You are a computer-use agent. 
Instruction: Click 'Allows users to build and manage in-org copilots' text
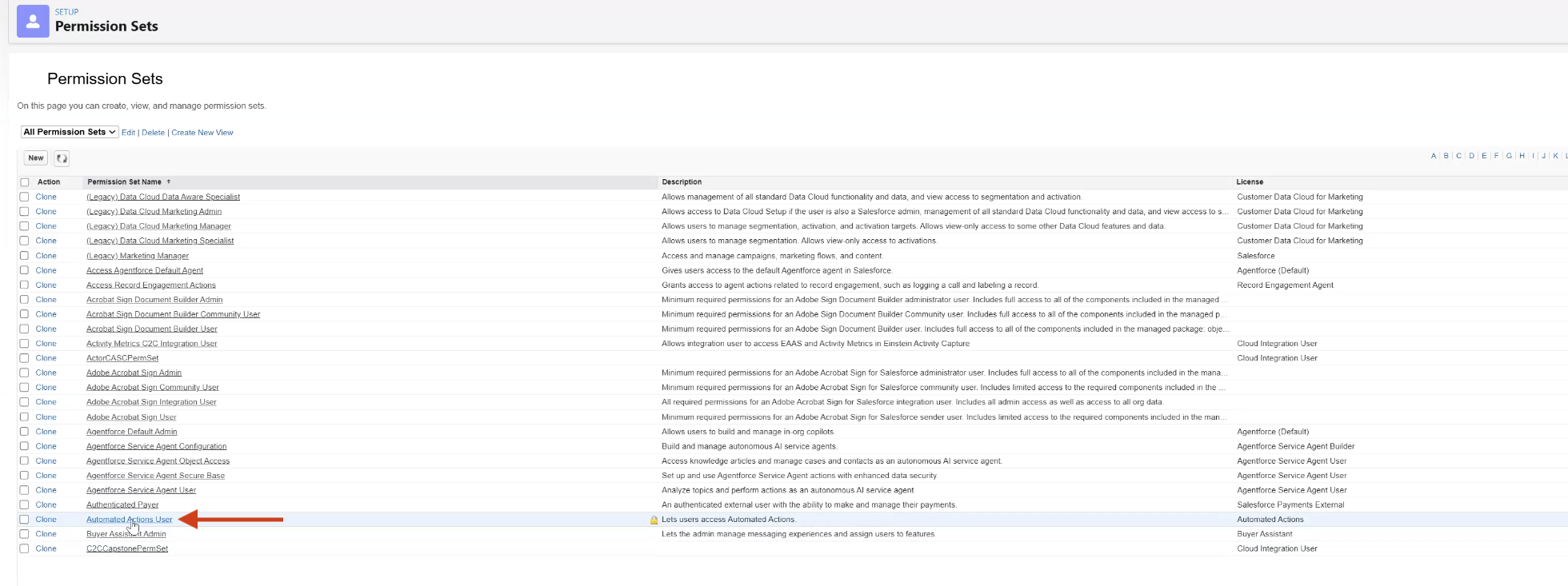(748, 432)
